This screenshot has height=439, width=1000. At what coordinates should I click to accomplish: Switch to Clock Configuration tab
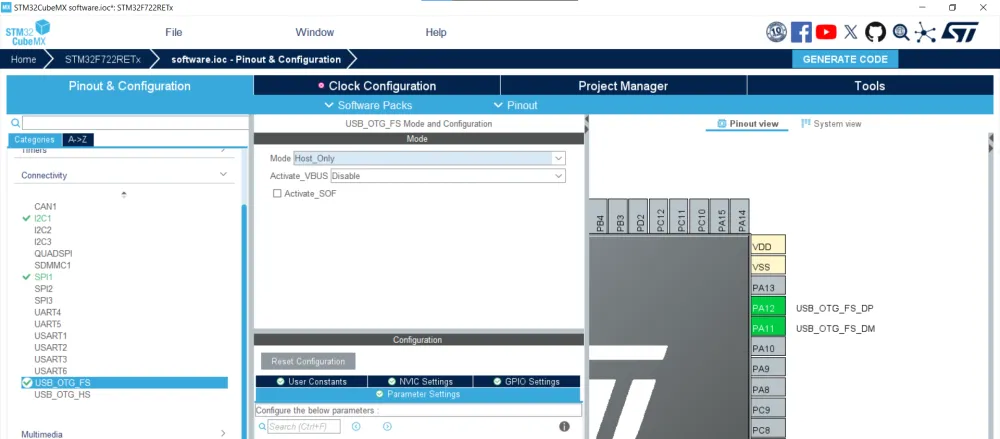click(377, 86)
